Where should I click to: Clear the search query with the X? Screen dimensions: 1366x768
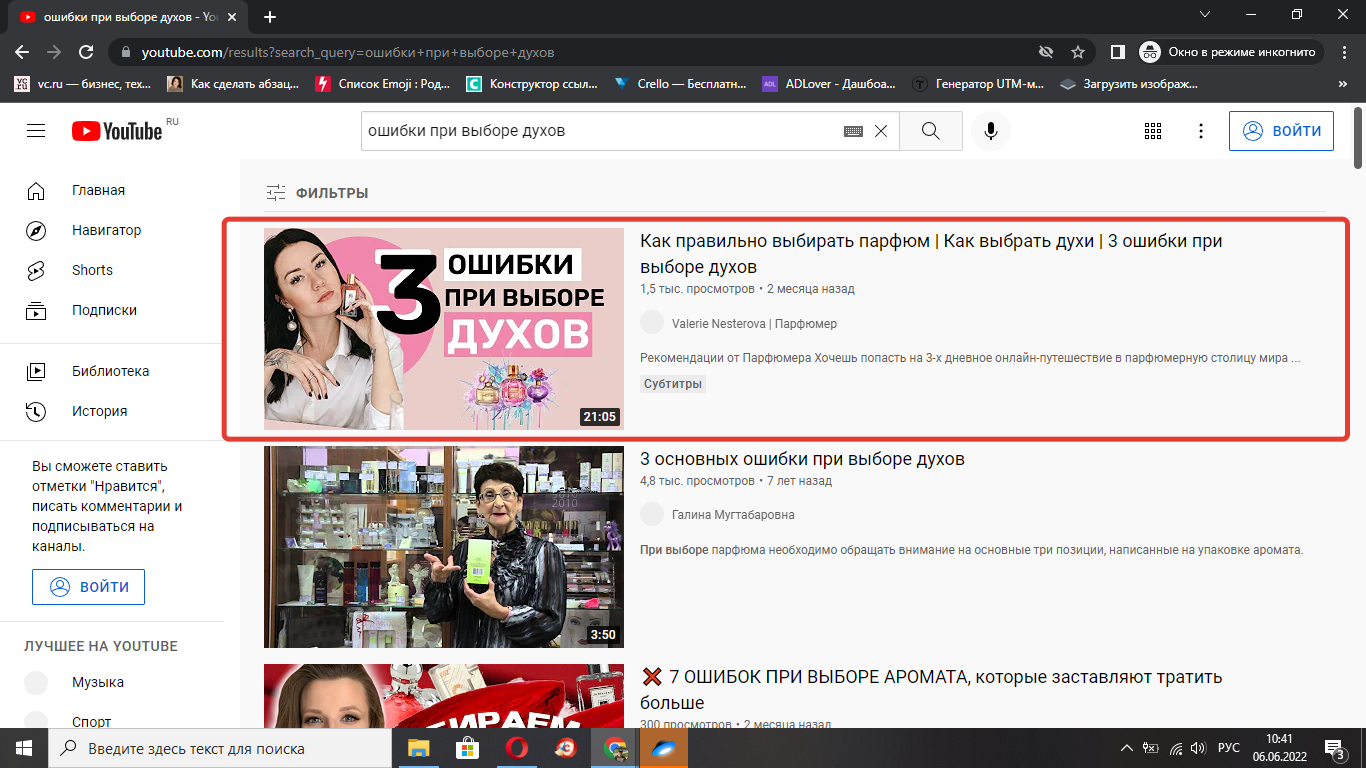pos(881,131)
